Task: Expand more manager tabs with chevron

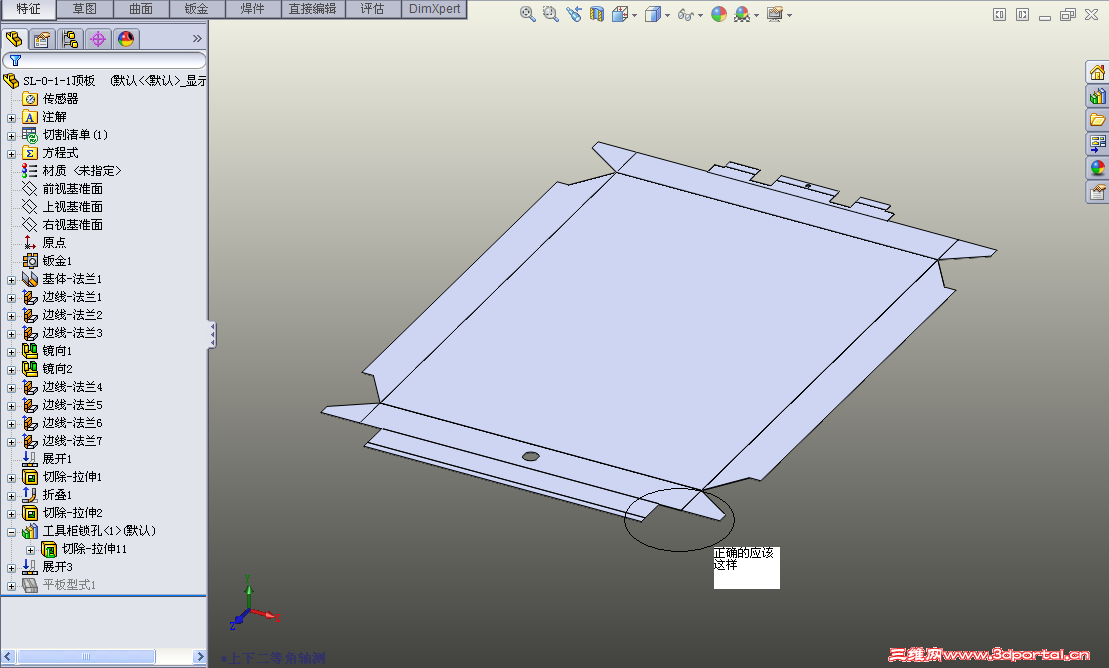Action: pyautogui.click(x=197, y=38)
